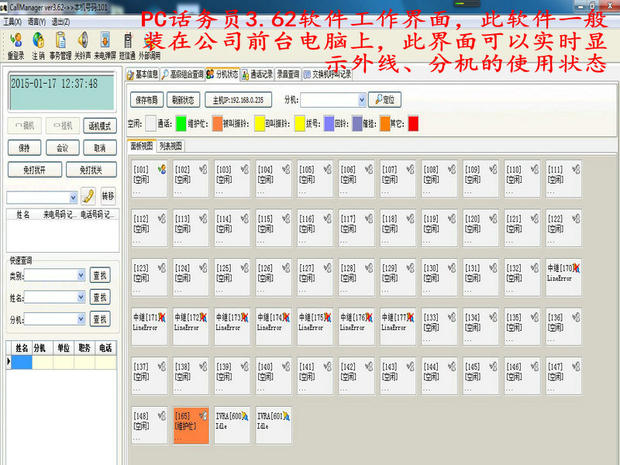Mute ringing with the 关铃声 speaker icon
The height and width of the screenshot is (465, 620).
pyautogui.click(x=83, y=45)
